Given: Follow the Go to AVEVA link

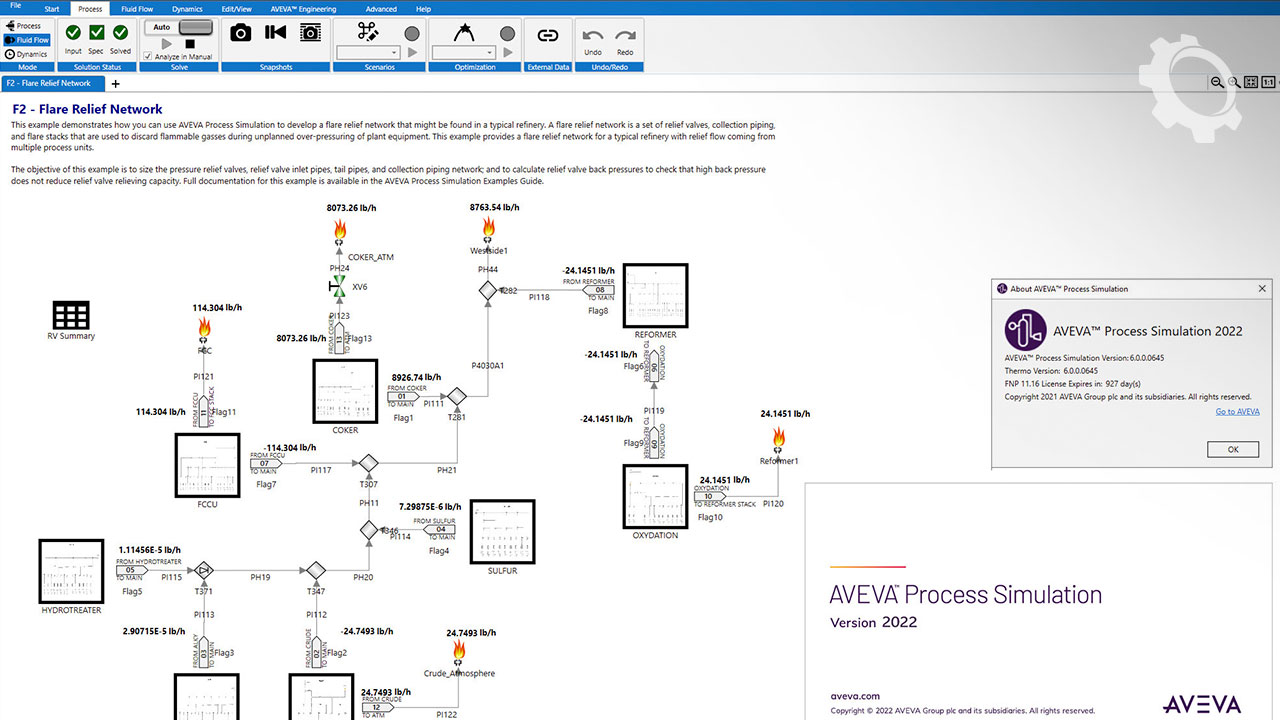Looking at the screenshot, I should (x=1237, y=412).
